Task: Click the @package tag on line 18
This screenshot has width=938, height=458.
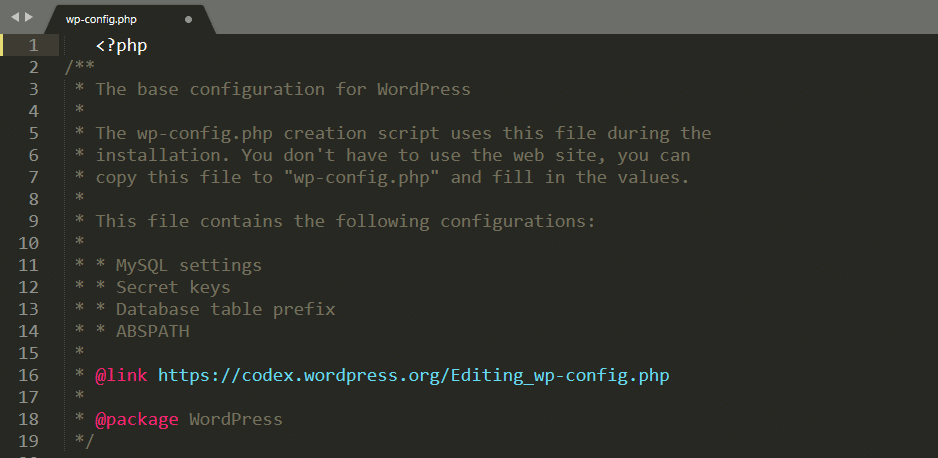Action: (x=137, y=420)
